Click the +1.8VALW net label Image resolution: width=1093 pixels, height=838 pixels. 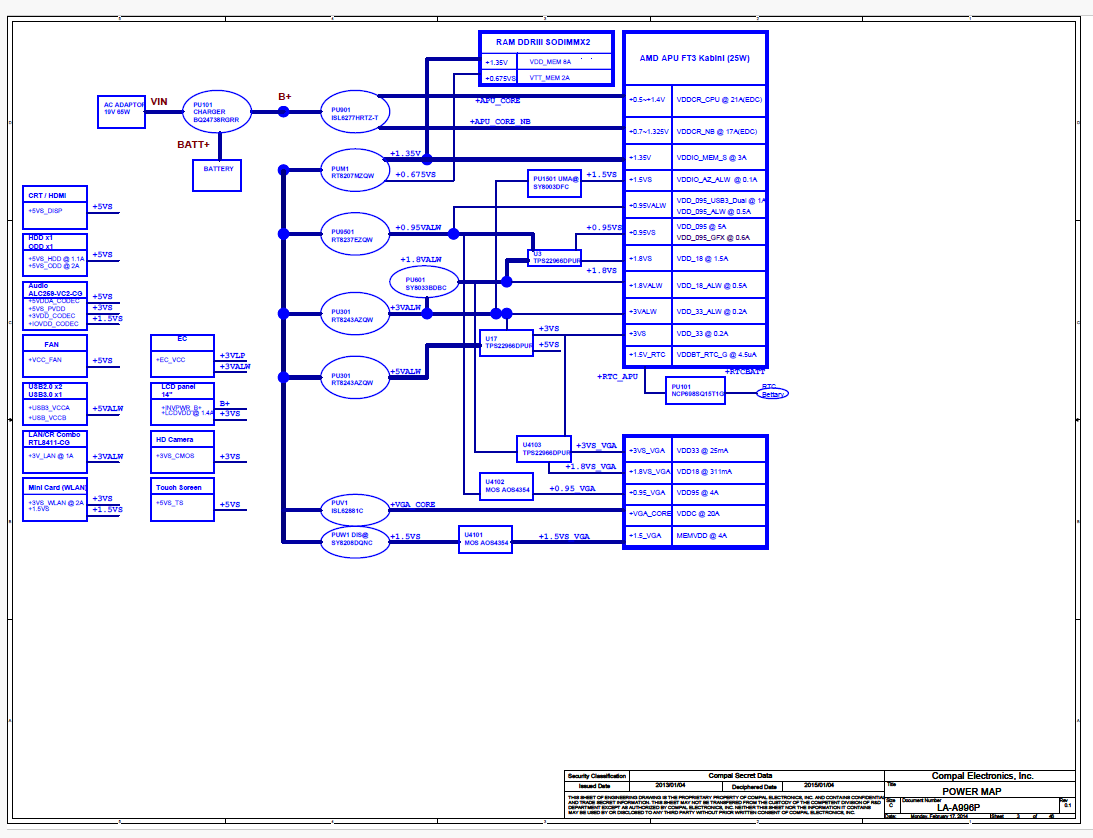(420, 259)
